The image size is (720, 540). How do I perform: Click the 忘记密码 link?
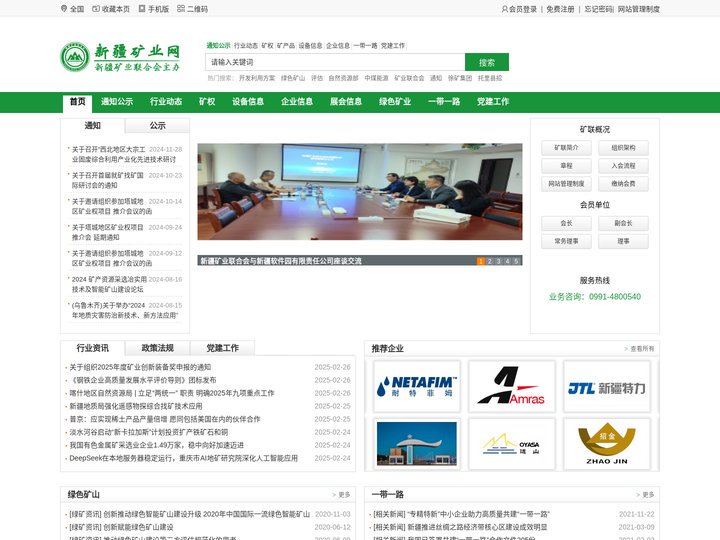598,9
